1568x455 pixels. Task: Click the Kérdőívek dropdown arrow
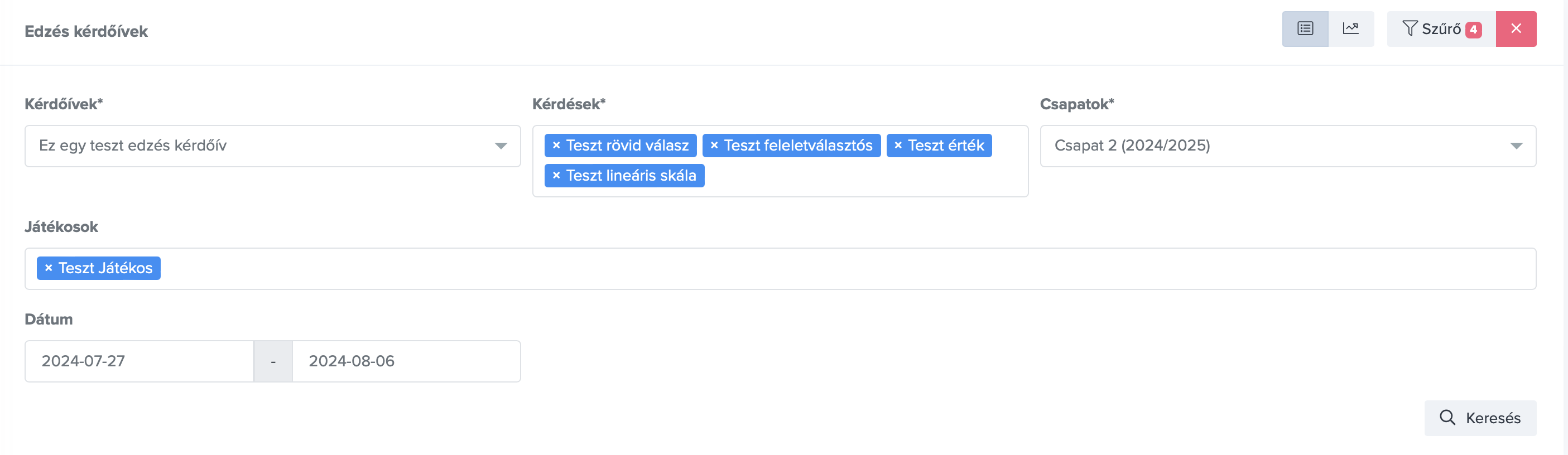point(501,146)
